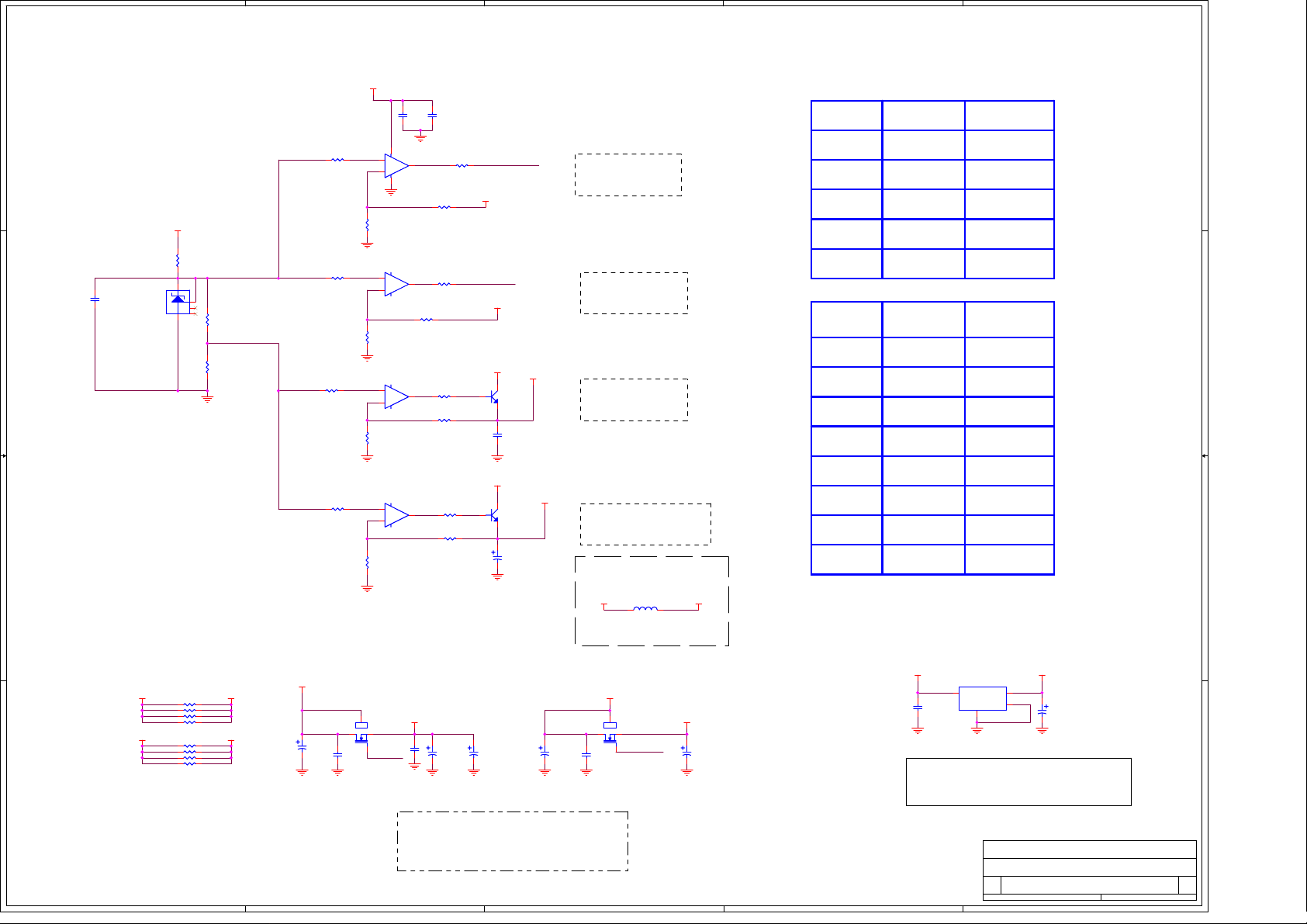Select the shunt reference diode symbol in blue box
1307x924 pixels.
coord(178,302)
